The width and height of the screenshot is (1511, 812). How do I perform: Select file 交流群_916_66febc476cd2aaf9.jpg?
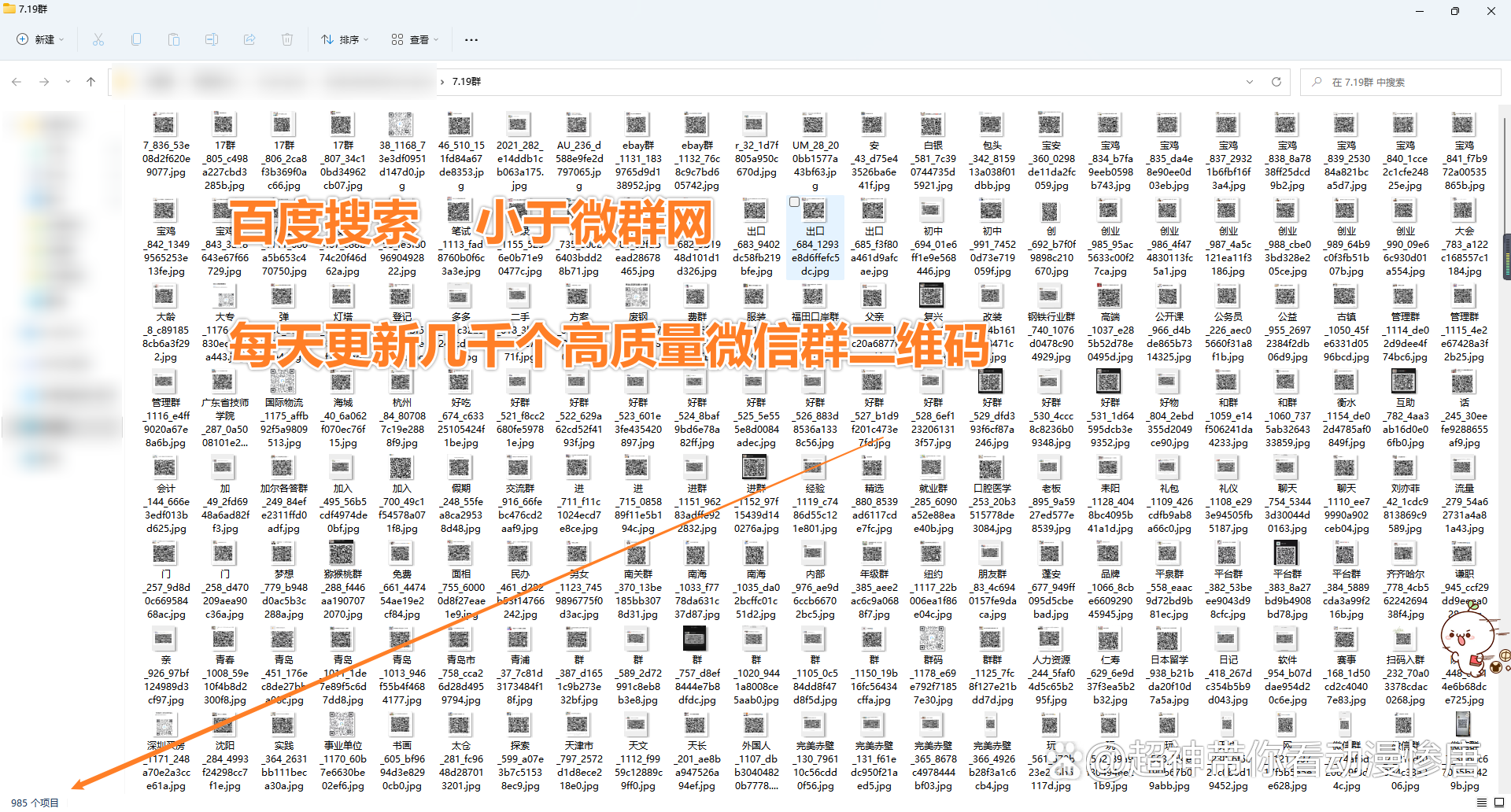(x=520, y=495)
